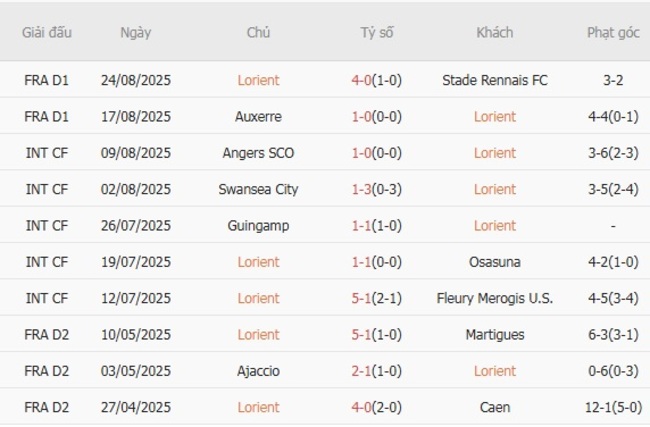Open the 4-0(1-0) score against Stade Rennais
The image size is (650, 427).
click(377, 80)
